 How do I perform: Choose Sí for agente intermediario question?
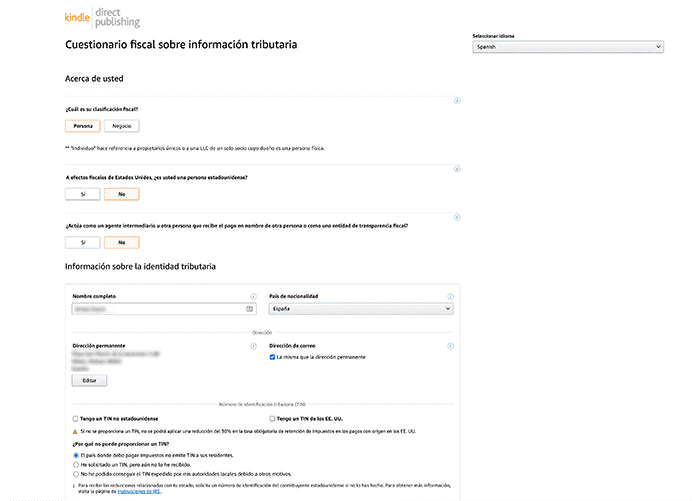click(x=83, y=243)
